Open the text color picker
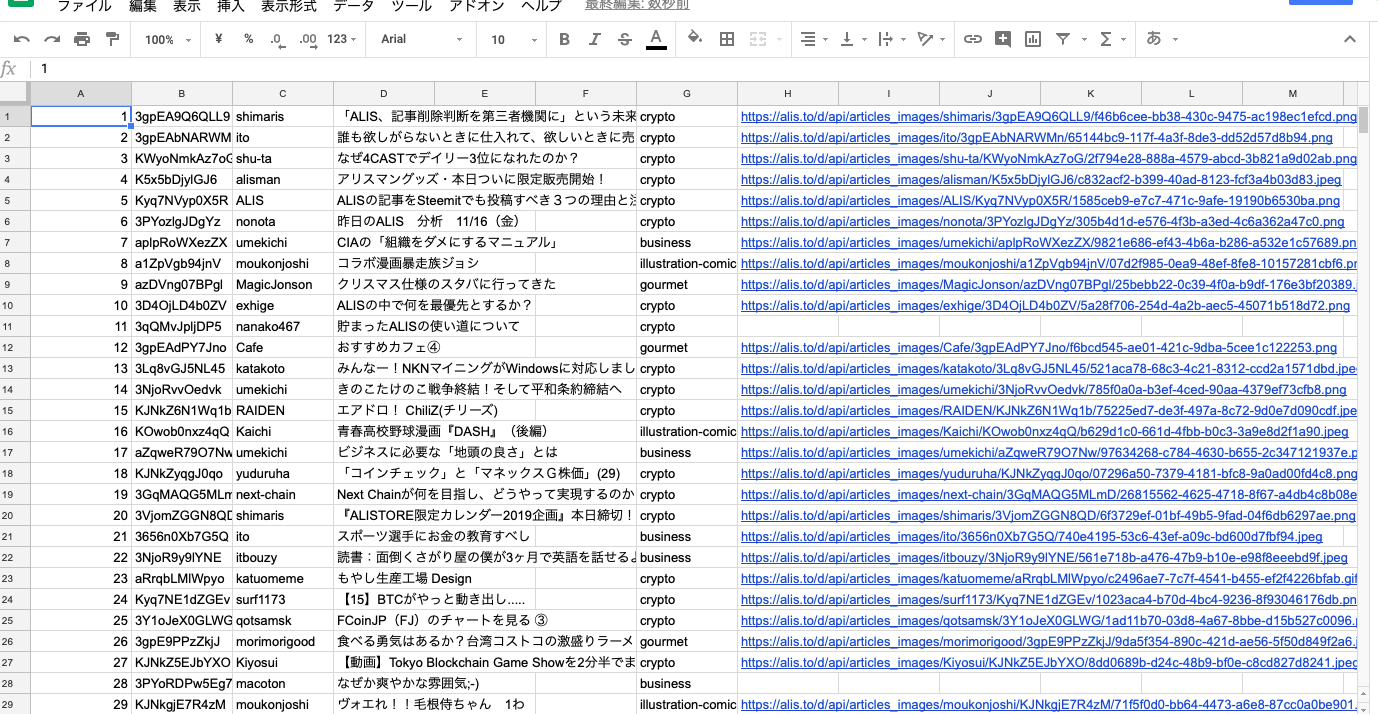 (656, 39)
